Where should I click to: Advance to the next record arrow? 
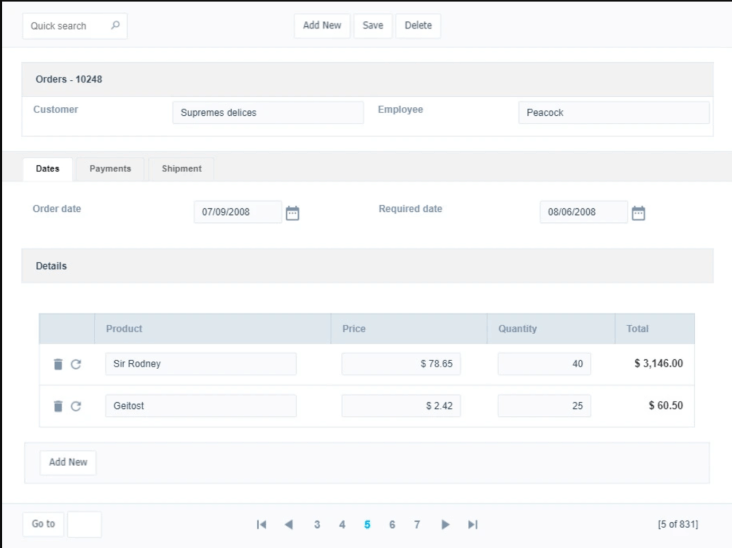(x=446, y=524)
